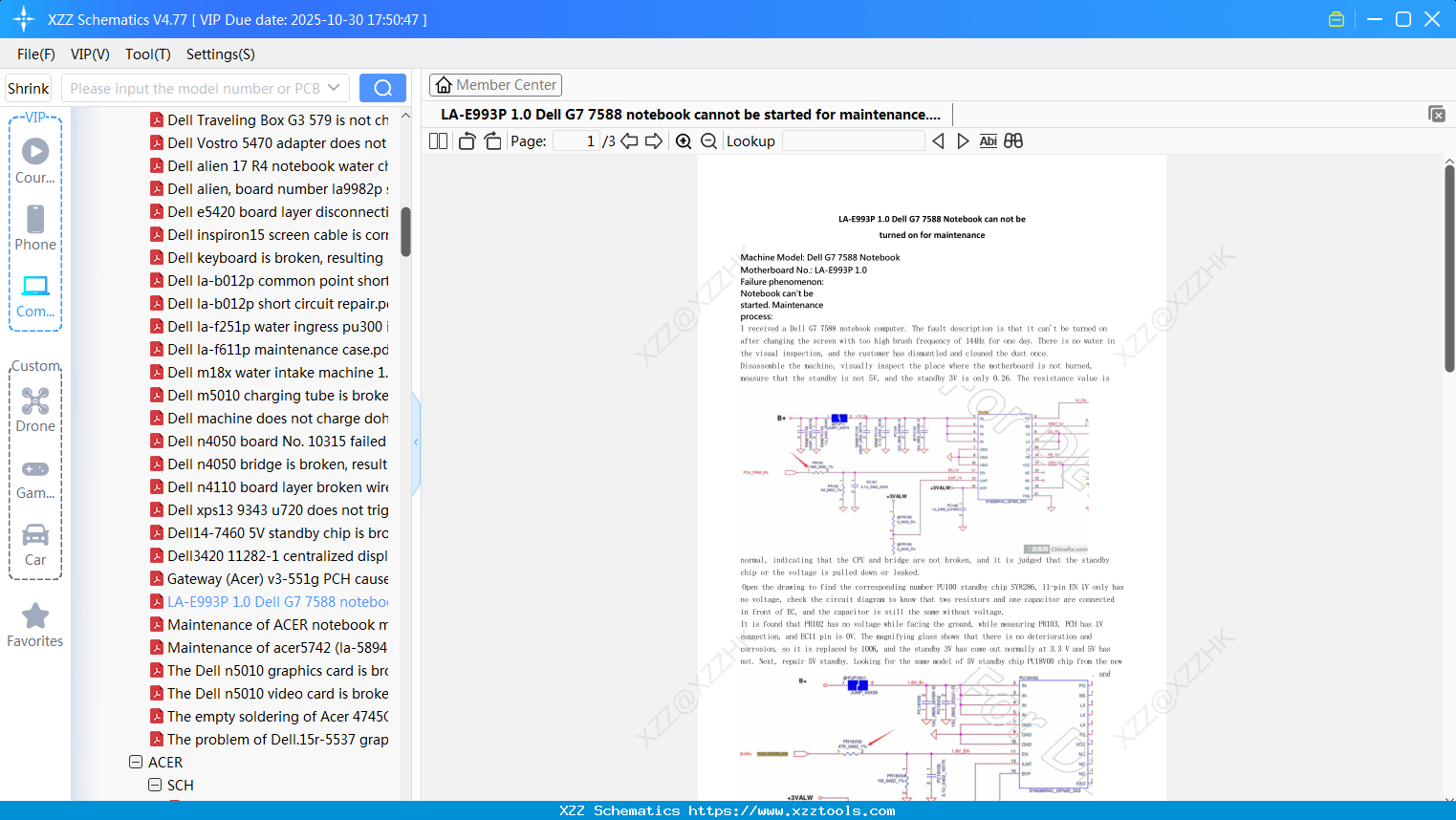This screenshot has height=820, width=1456.
Task: Click the blue search magnifier button
Action: coord(382,88)
